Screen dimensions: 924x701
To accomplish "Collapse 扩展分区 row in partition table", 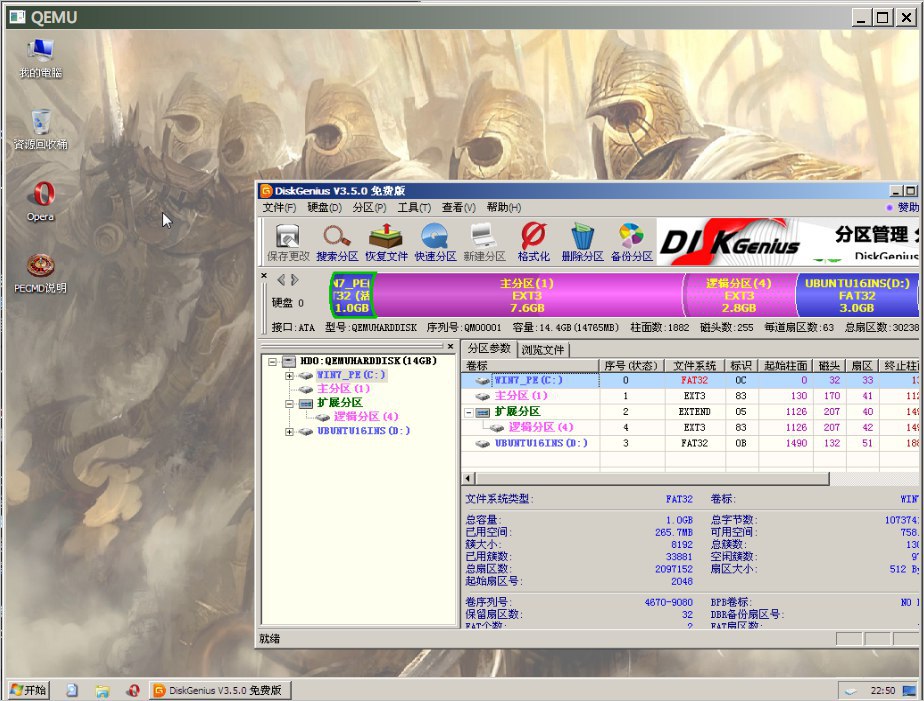I will pyautogui.click(x=469, y=412).
